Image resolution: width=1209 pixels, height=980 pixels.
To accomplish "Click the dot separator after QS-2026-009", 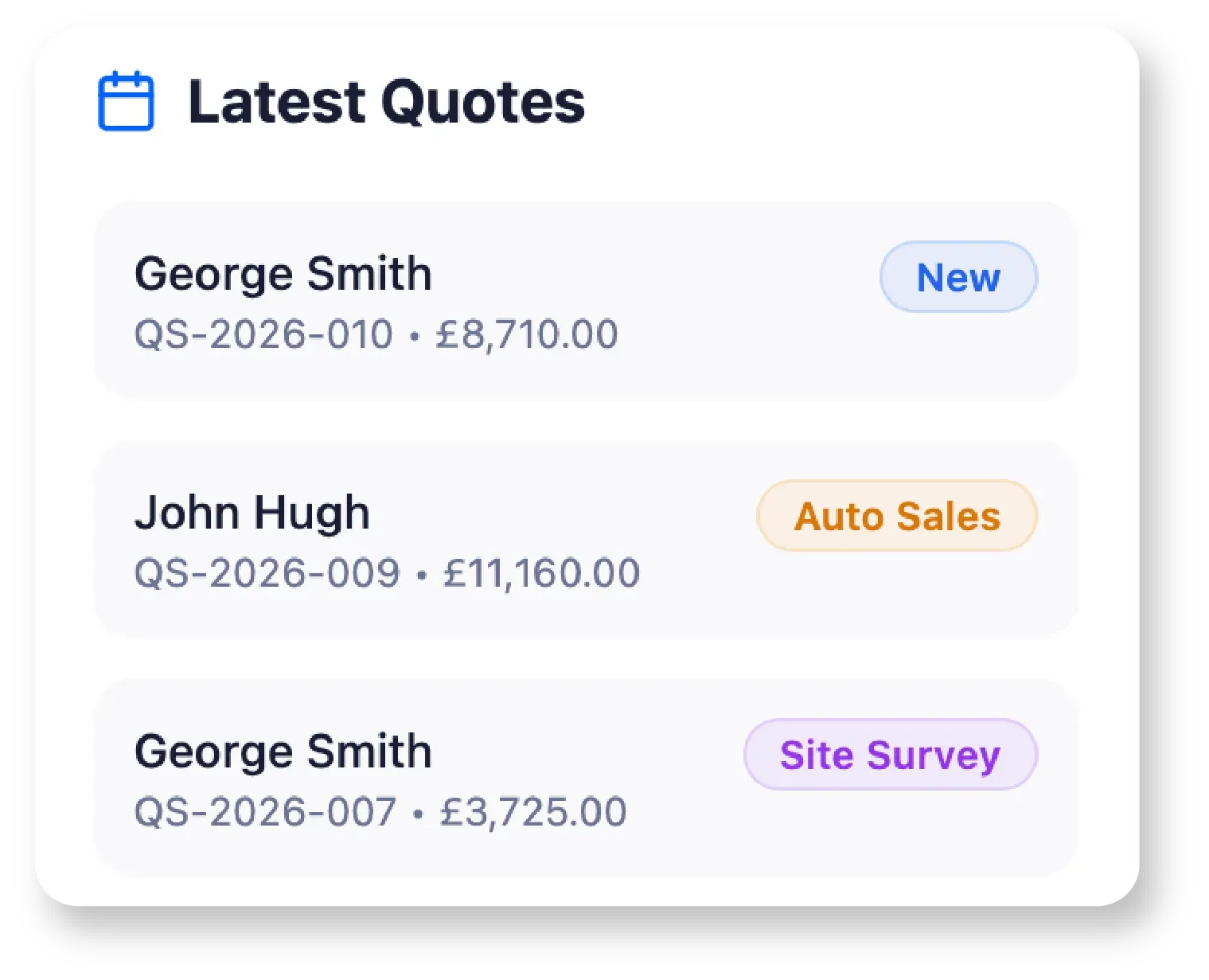I will point(421,575).
